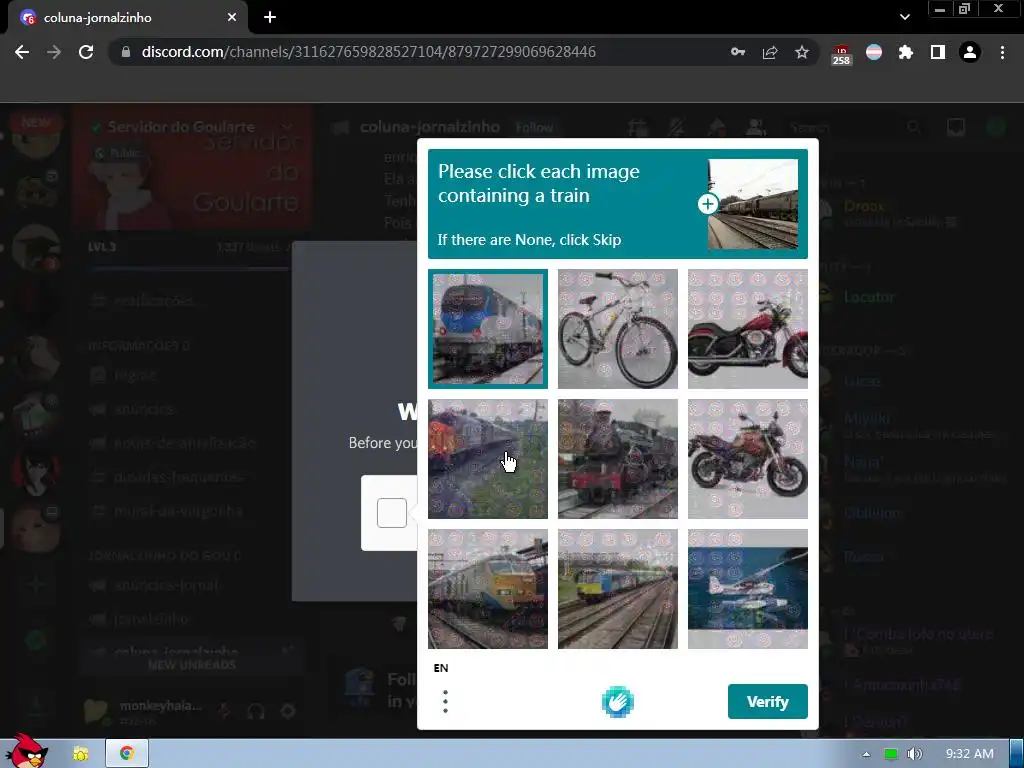The height and width of the screenshot is (768, 1024).
Task: Expand the tab search chevron
Action: tap(904, 17)
